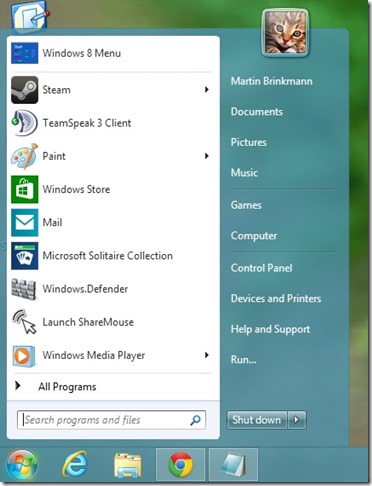Click the magnifier search icon
Screen dimensions: 372x486
pyautogui.click(x=195, y=420)
